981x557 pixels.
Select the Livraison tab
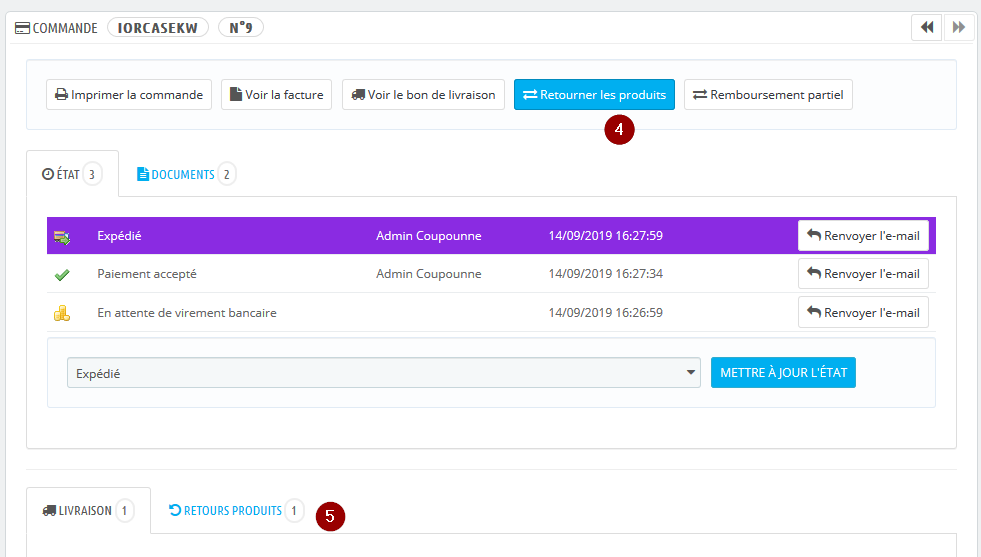(x=88, y=511)
